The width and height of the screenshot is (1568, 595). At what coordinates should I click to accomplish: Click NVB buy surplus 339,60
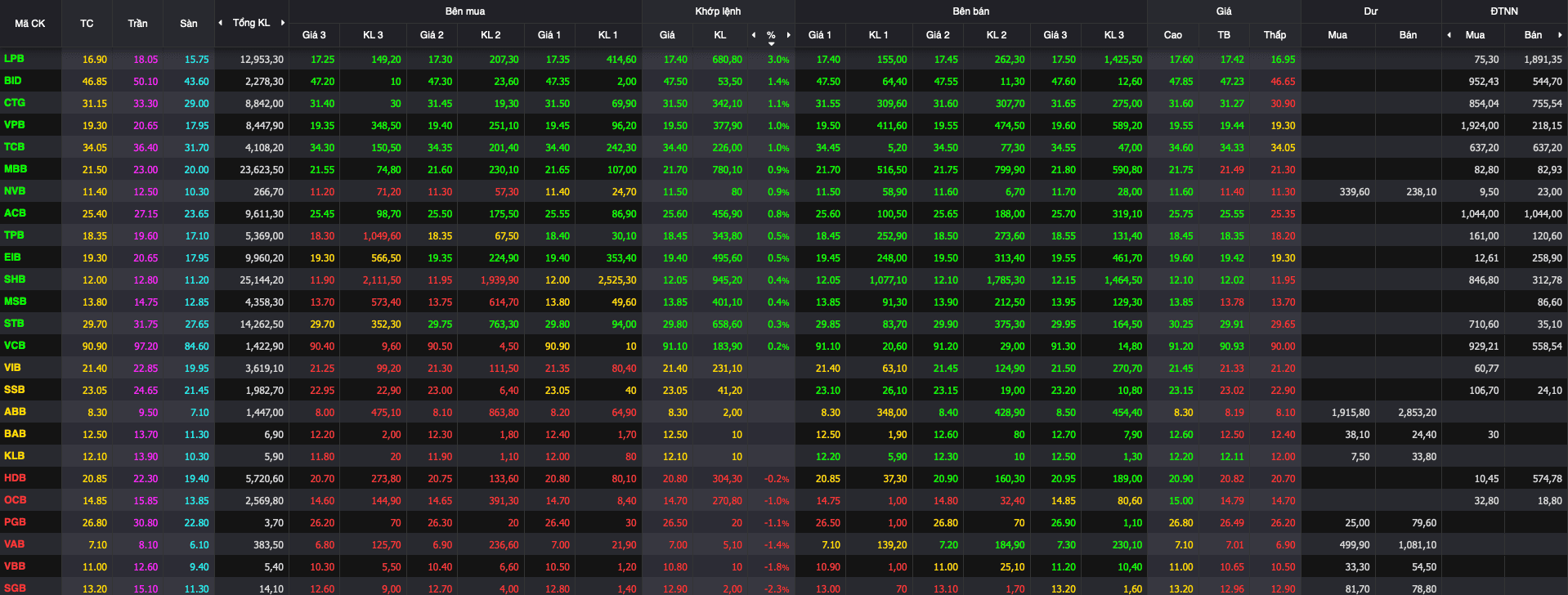pos(1355,192)
